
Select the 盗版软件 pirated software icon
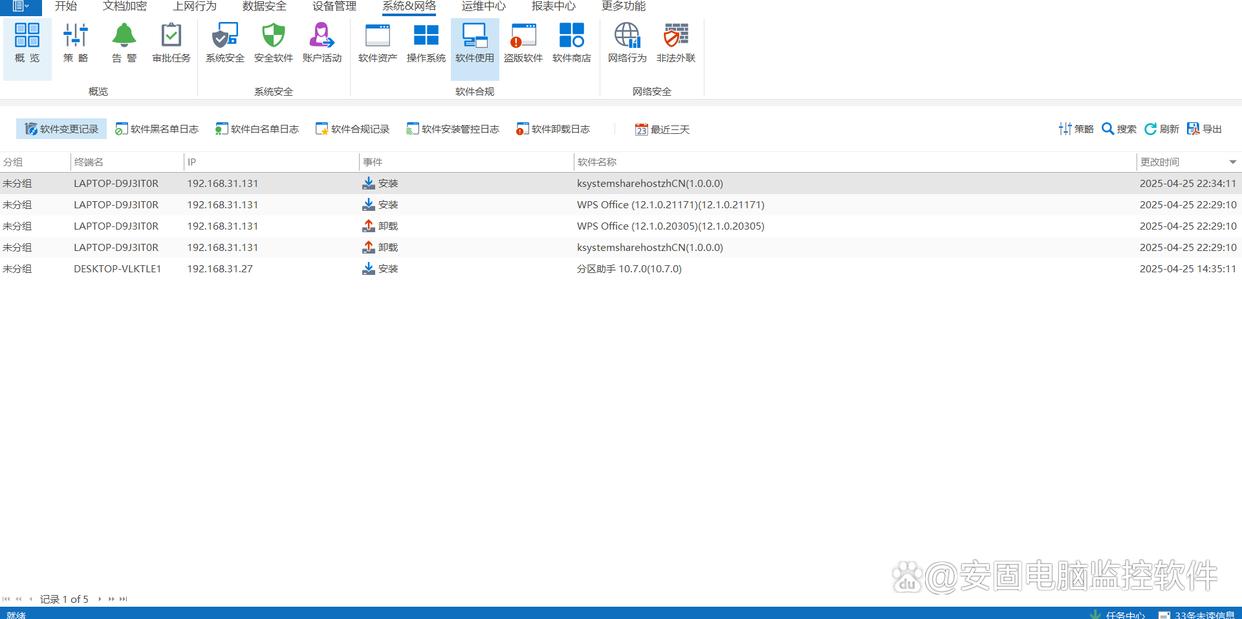click(523, 43)
